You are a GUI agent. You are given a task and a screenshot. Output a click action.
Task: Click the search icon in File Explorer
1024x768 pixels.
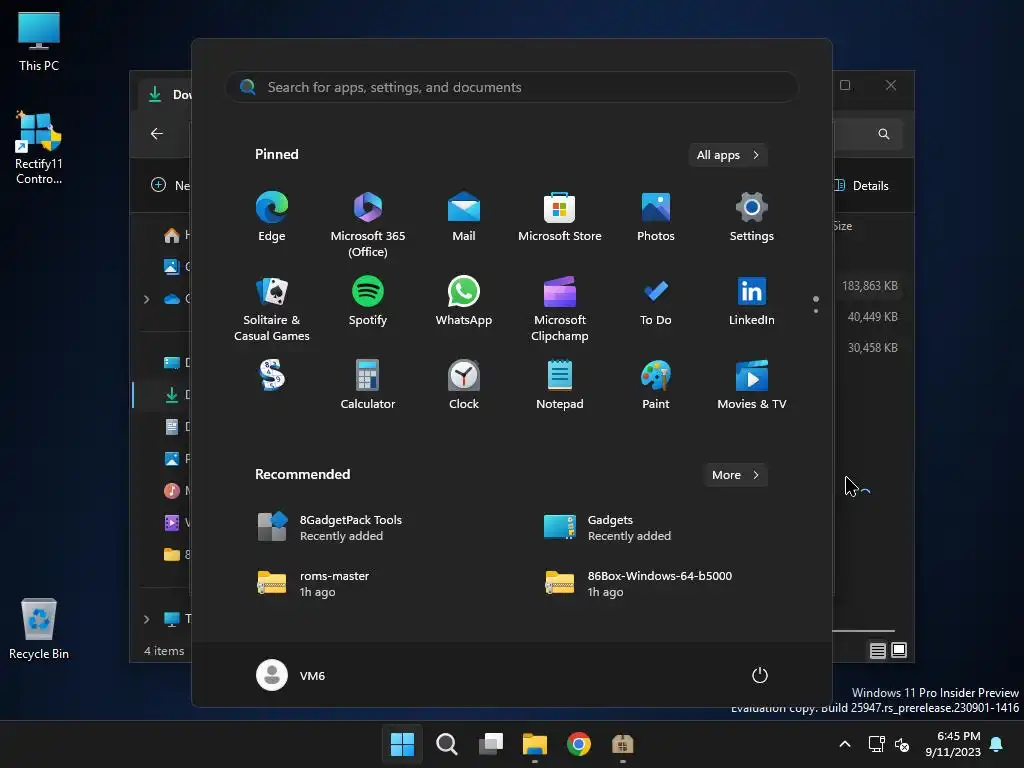pos(884,134)
